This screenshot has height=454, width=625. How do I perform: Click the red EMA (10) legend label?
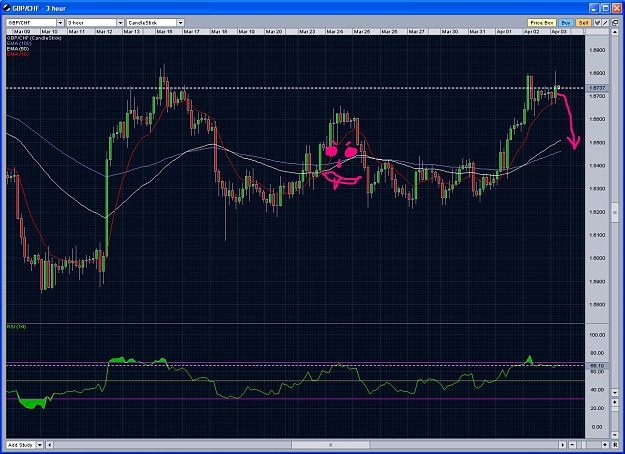(18, 54)
